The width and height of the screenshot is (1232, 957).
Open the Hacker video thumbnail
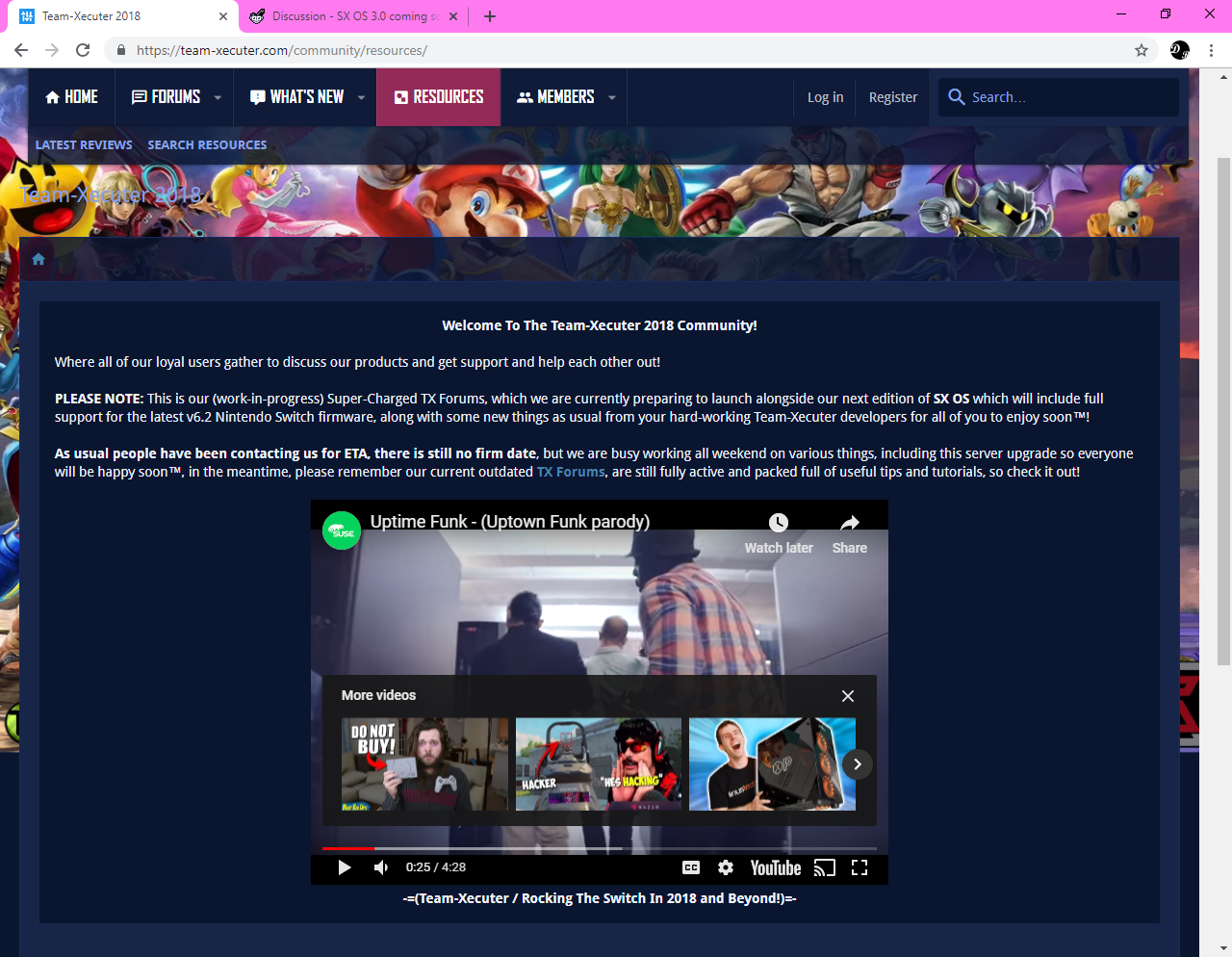pos(599,764)
